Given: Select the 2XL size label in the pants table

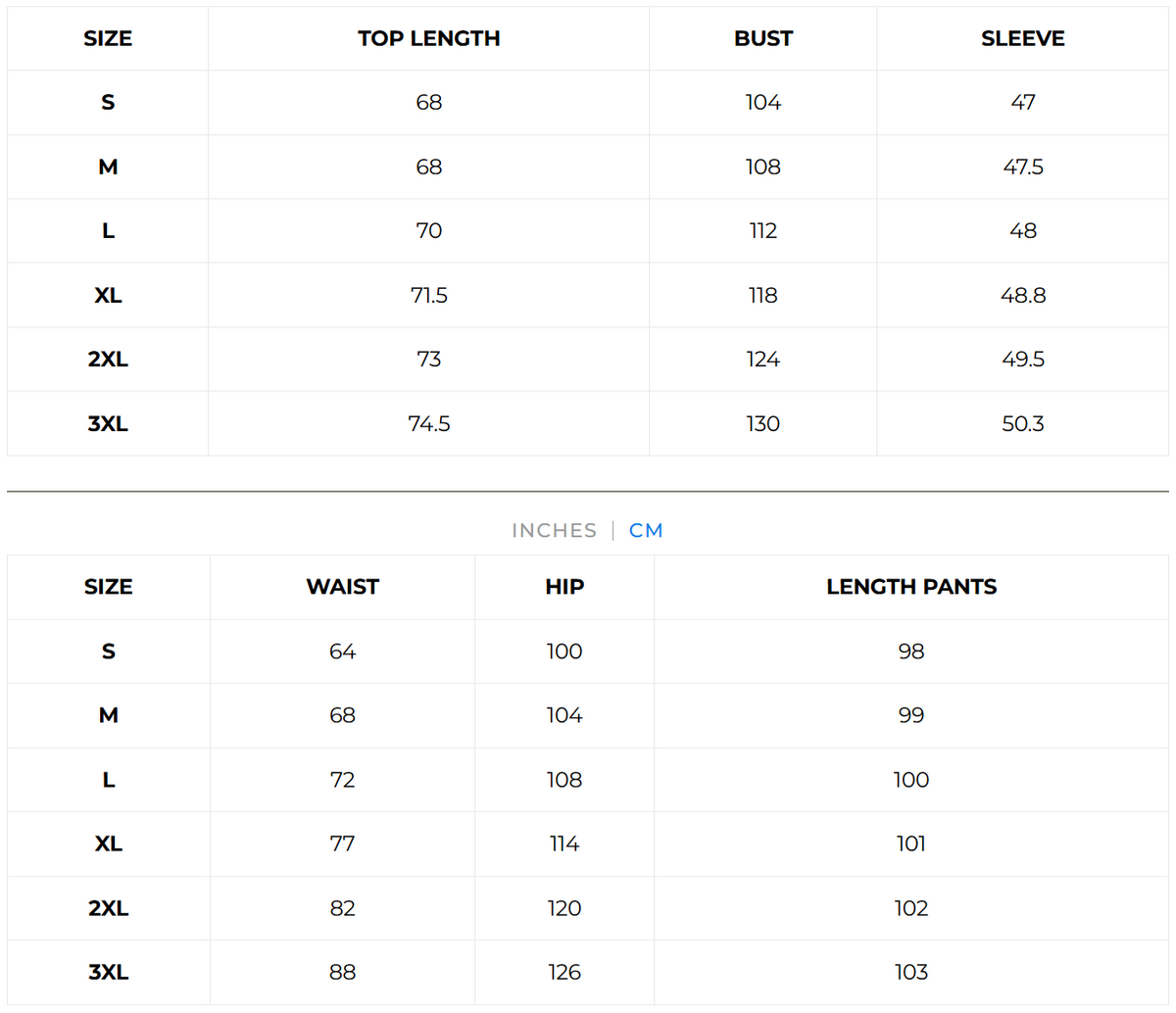Looking at the screenshot, I should (108, 908).
